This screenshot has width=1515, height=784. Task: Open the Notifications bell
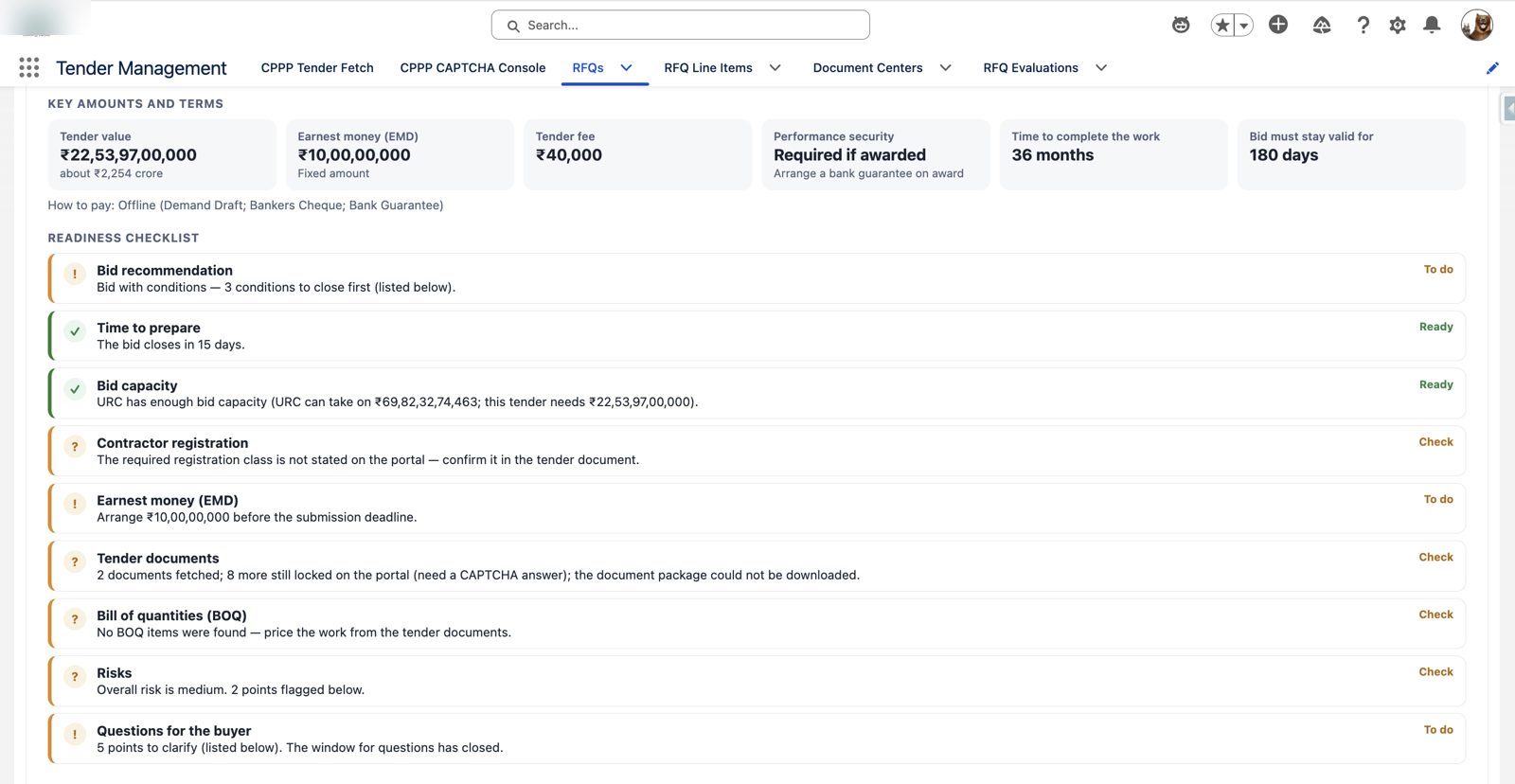tap(1432, 25)
